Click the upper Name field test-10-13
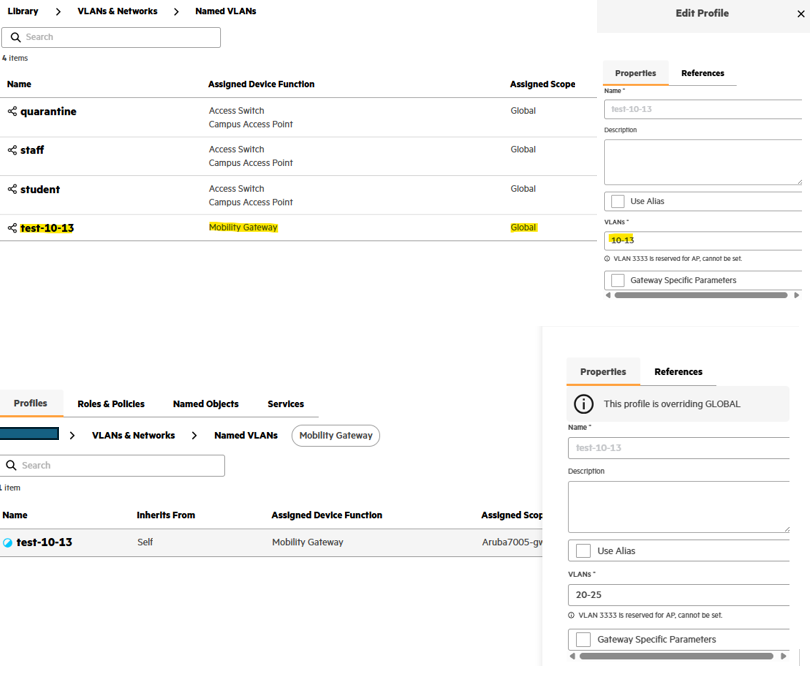 tap(703, 109)
